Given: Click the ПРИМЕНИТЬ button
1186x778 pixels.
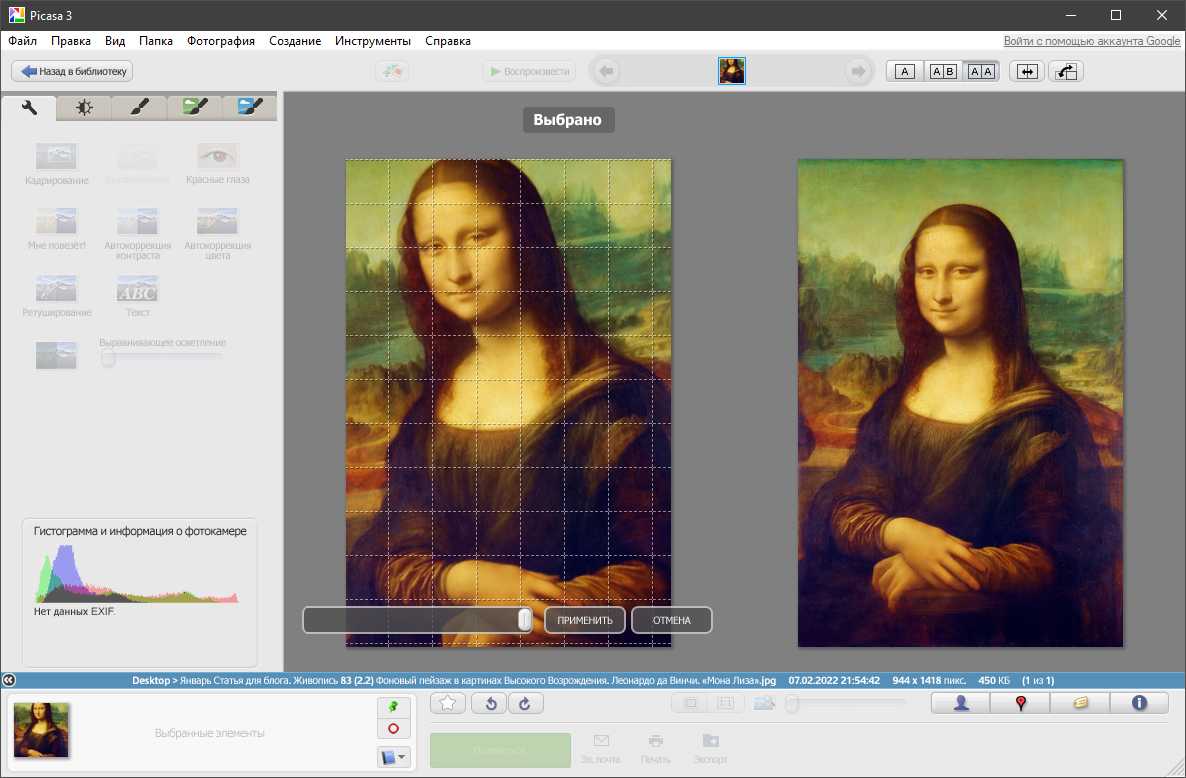Looking at the screenshot, I should point(585,620).
